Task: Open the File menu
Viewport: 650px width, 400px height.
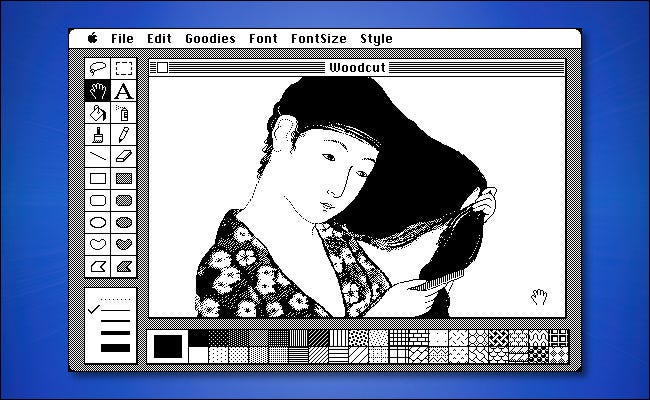Action: pos(122,39)
